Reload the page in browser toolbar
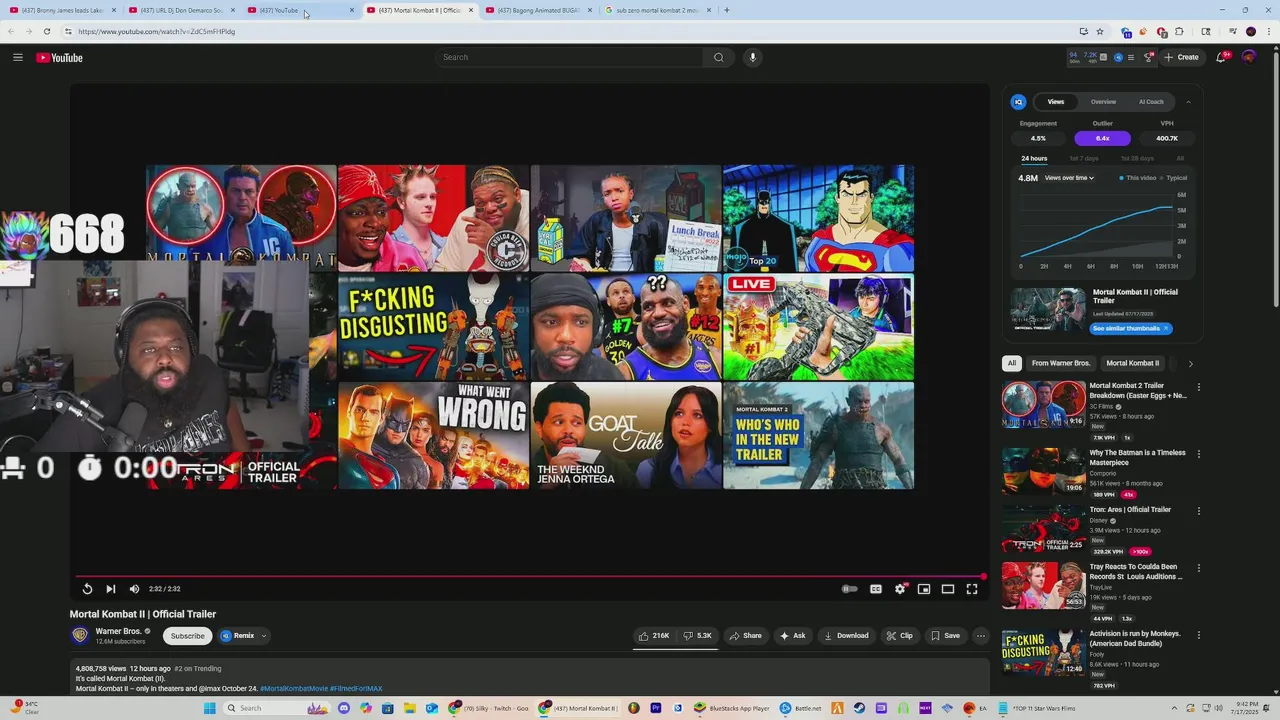 click(46, 31)
